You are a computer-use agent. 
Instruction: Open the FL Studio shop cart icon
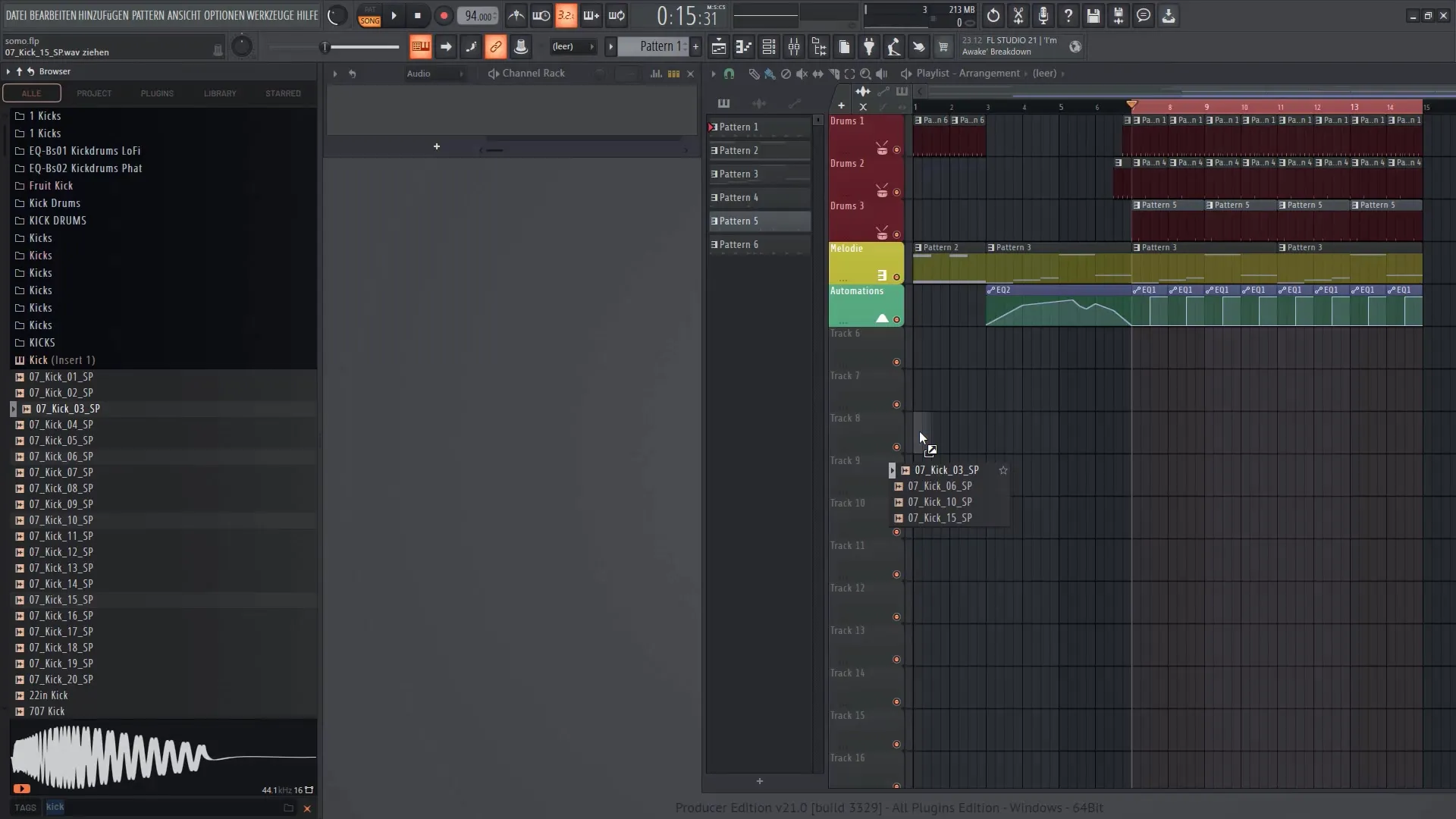click(x=943, y=47)
